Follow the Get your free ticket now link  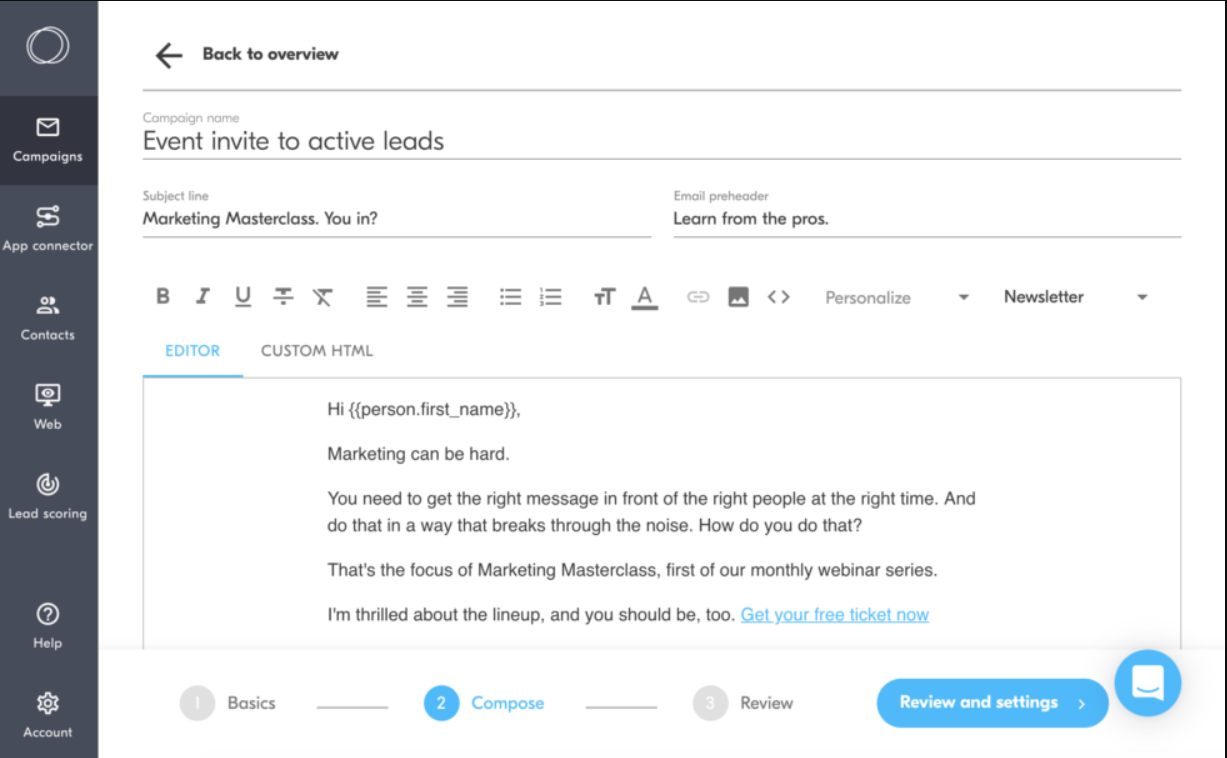click(x=834, y=614)
